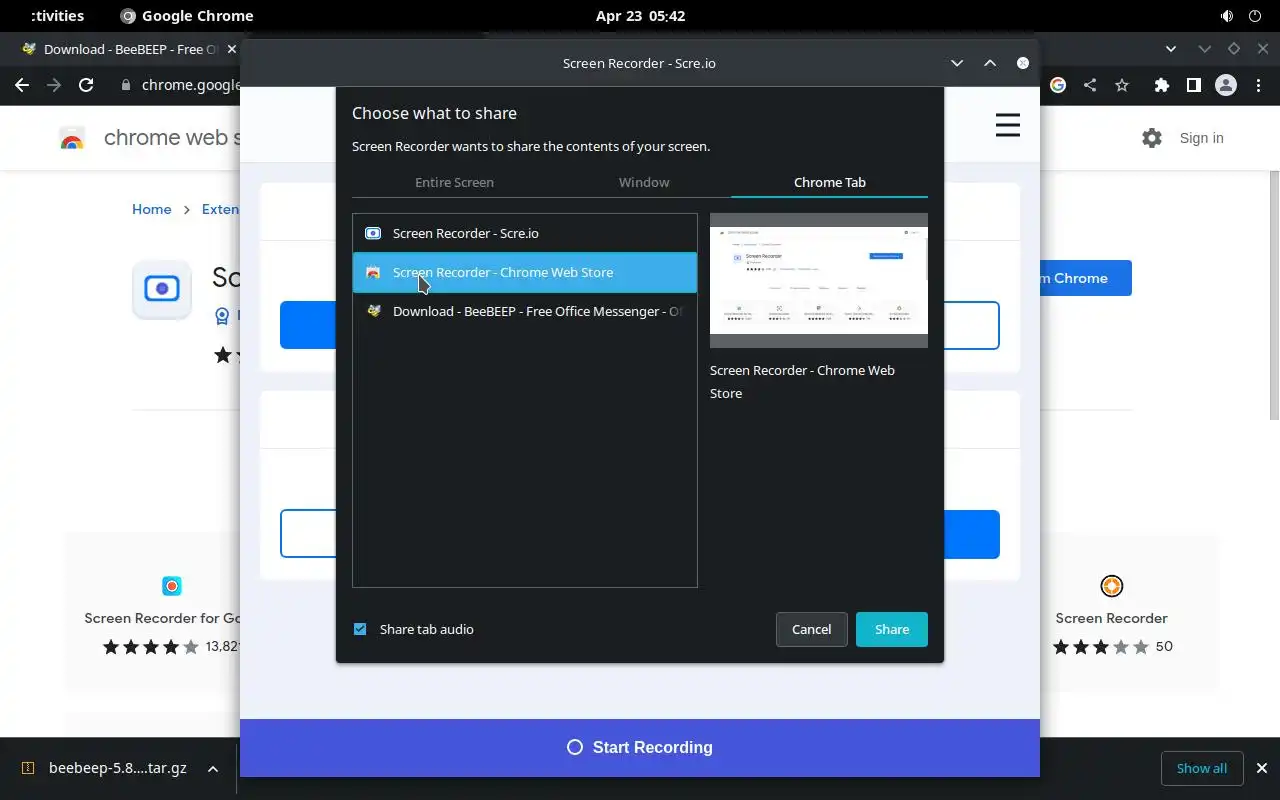Open Chrome profile avatar

[1226, 85]
